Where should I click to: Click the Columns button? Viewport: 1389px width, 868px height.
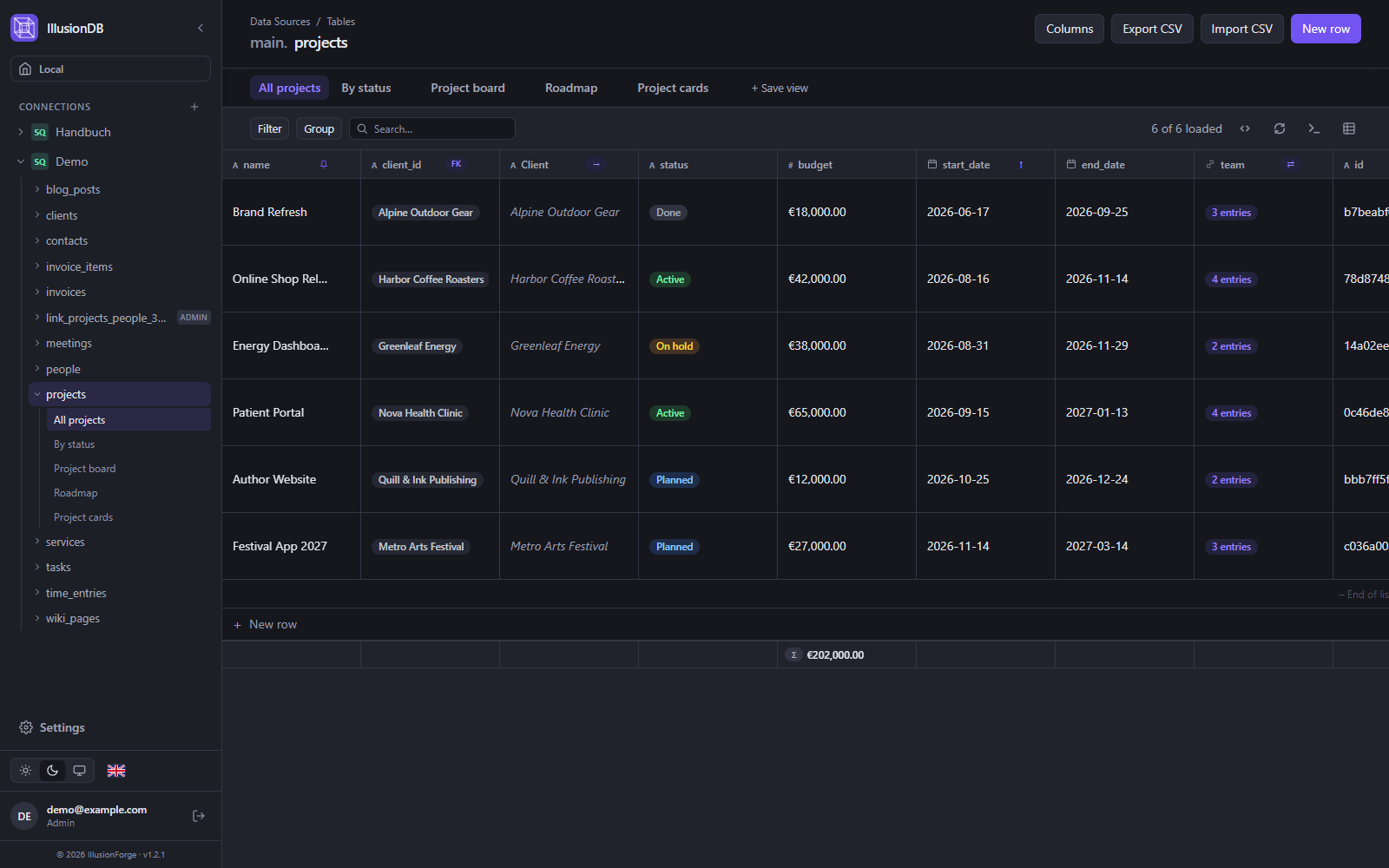pyautogui.click(x=1070, y=29)
